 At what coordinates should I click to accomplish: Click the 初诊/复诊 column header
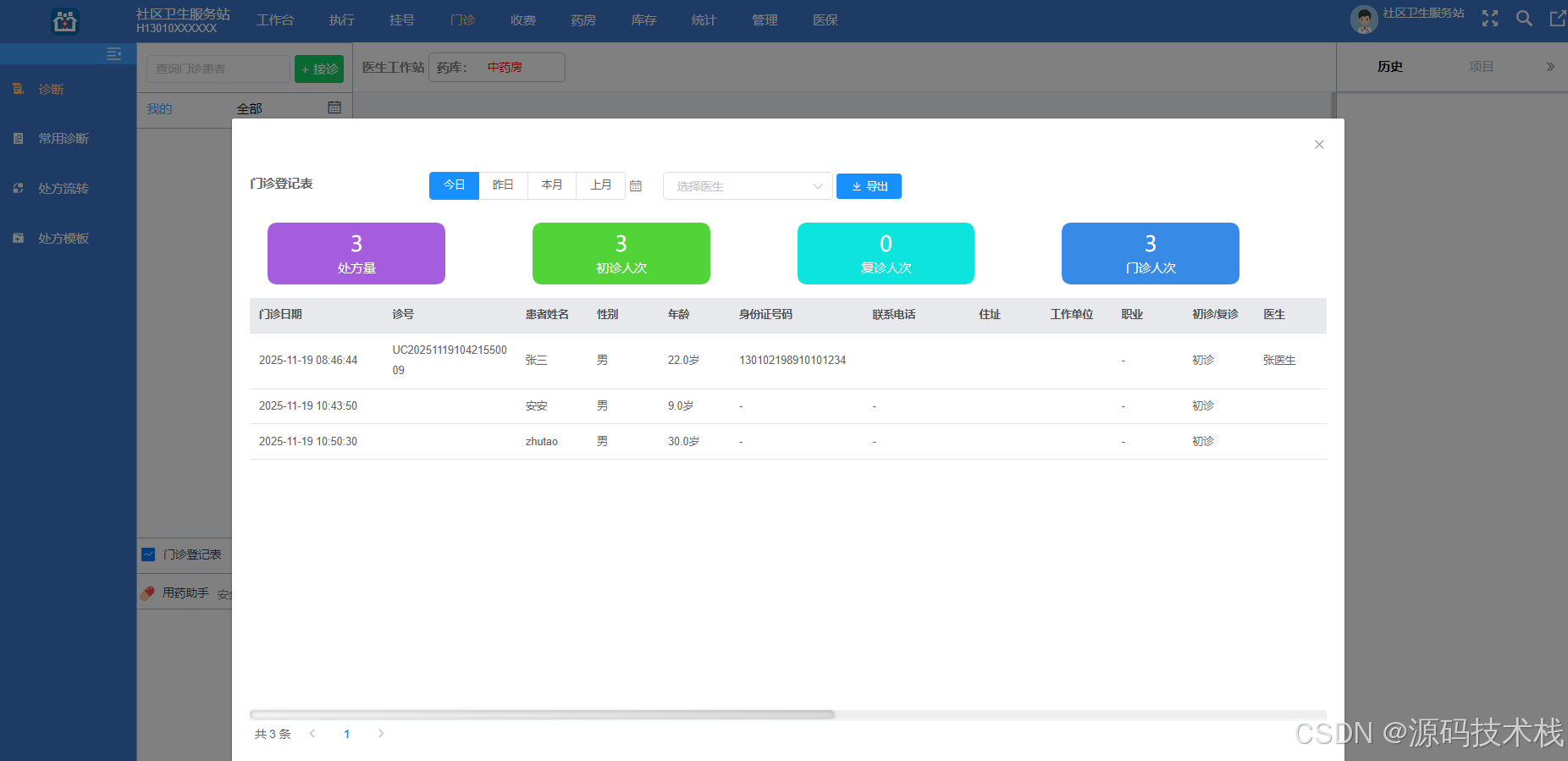[1215, 314]
